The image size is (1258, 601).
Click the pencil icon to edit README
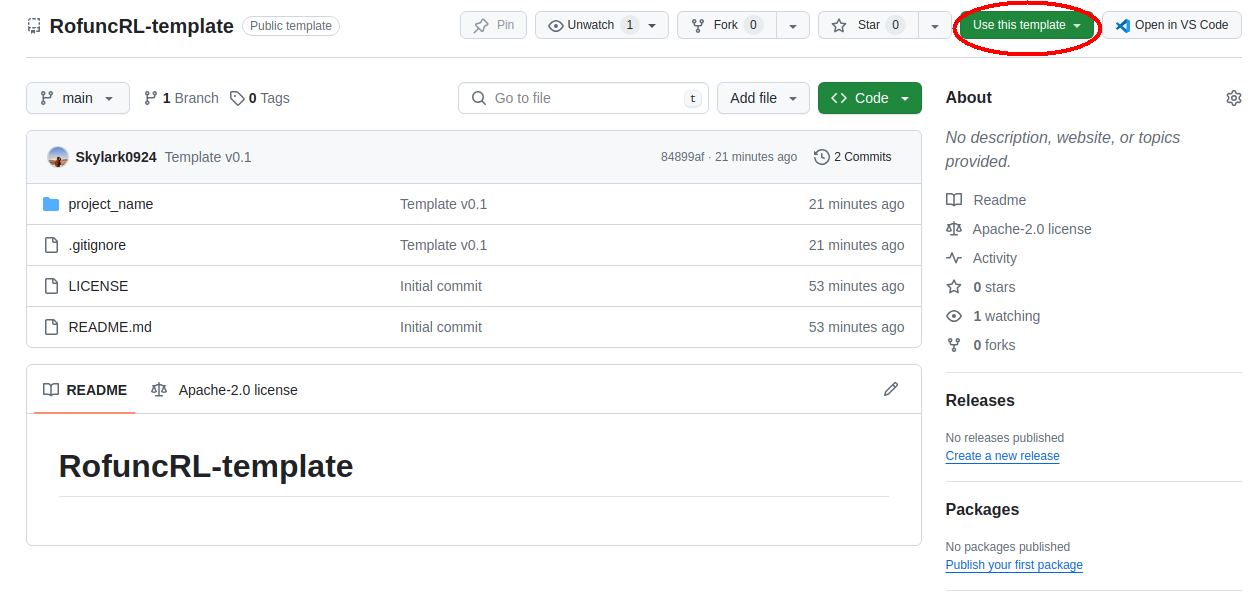pos(891,389)
